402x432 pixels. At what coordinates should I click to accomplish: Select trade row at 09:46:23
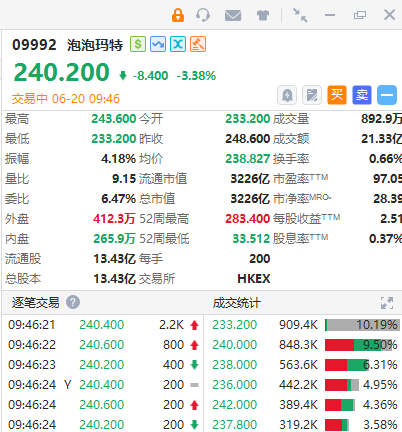103,365
